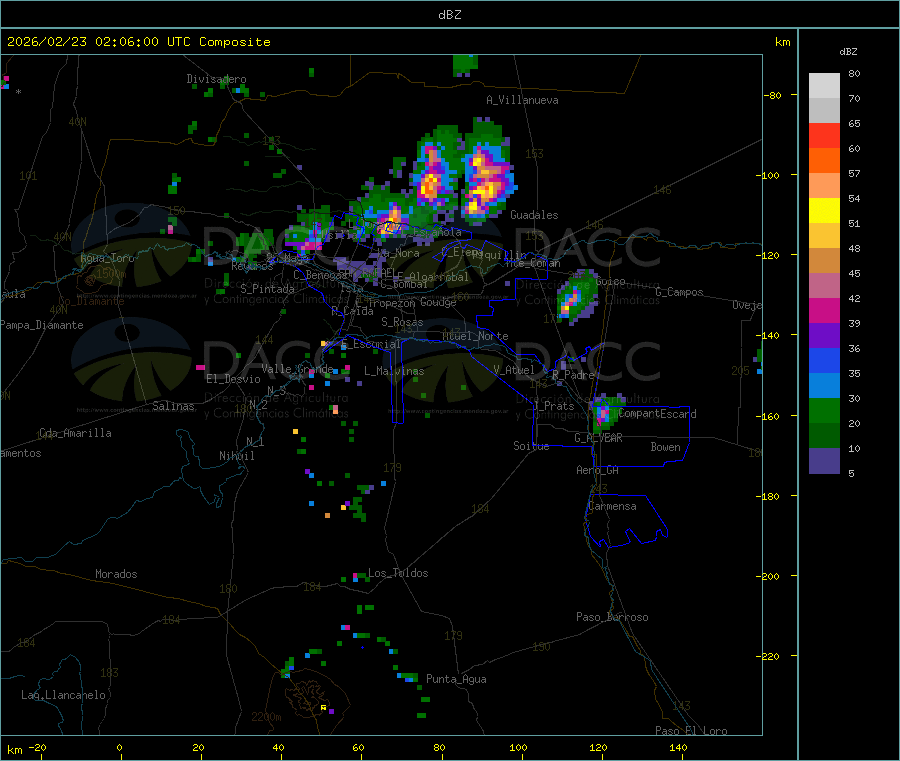Click the Punta_Agua label
900x761 pixels.
(x=456, y=679)
